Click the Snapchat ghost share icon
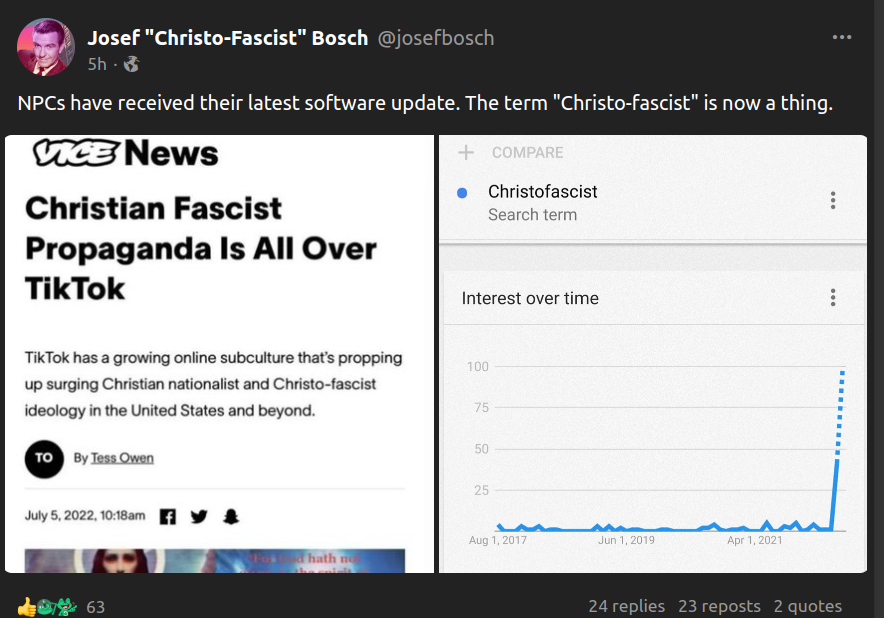884x618 pixels. [x=231, y=516]
